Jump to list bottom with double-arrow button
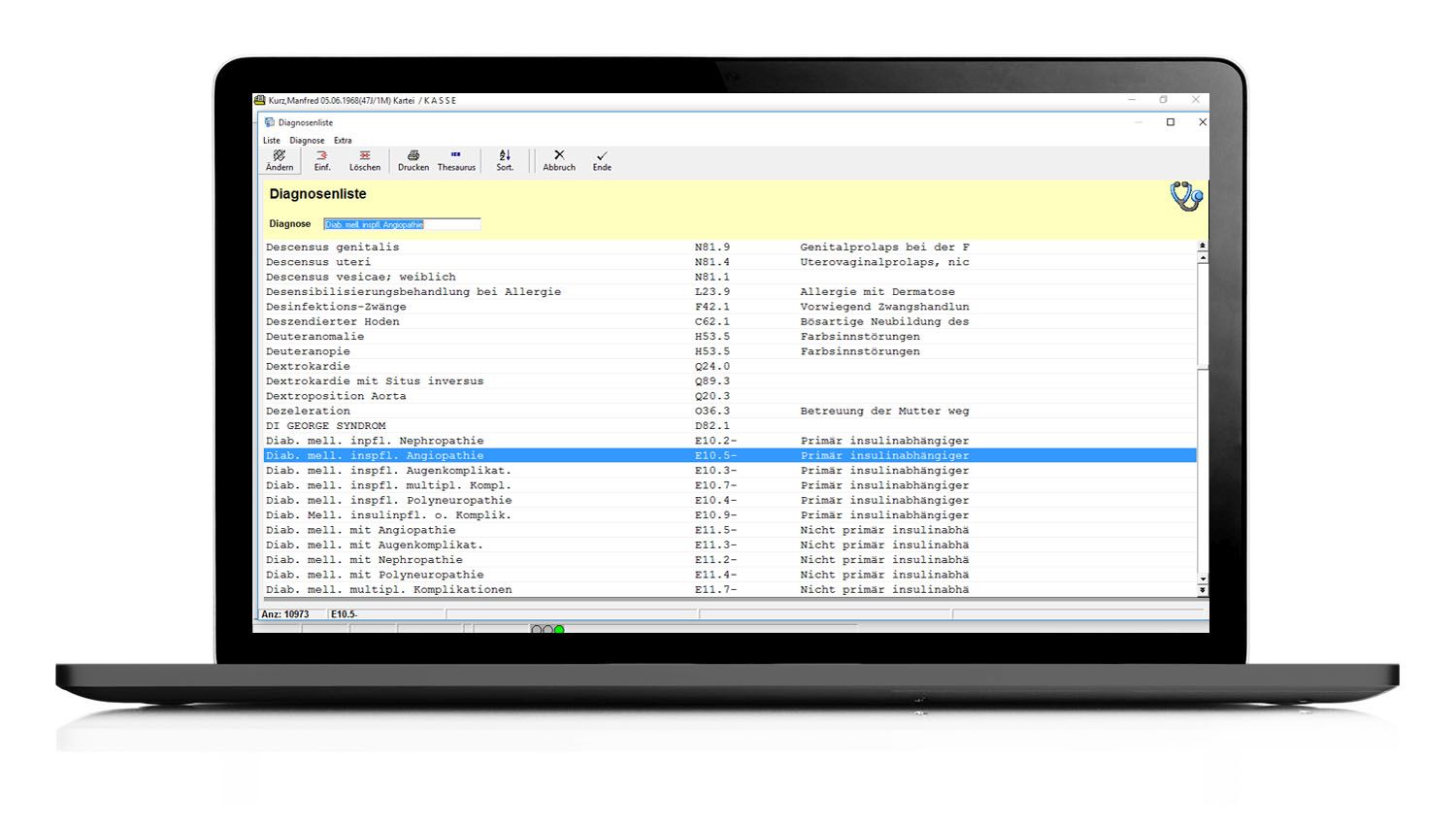Viewport: 1456px width, 825px height. coord(1203,590)
